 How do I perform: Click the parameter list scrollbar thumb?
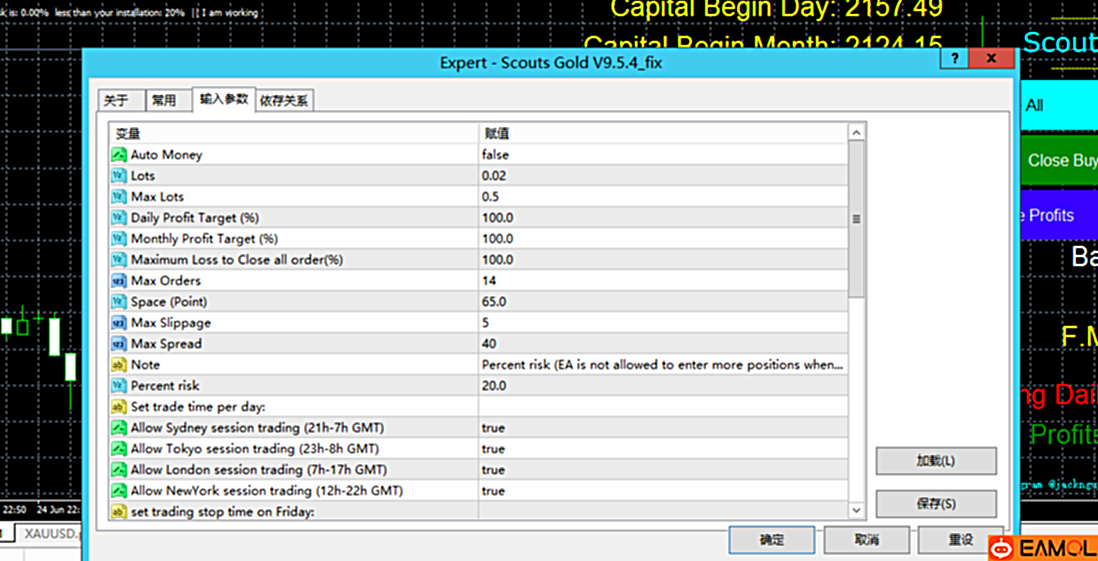click(856, 219)
